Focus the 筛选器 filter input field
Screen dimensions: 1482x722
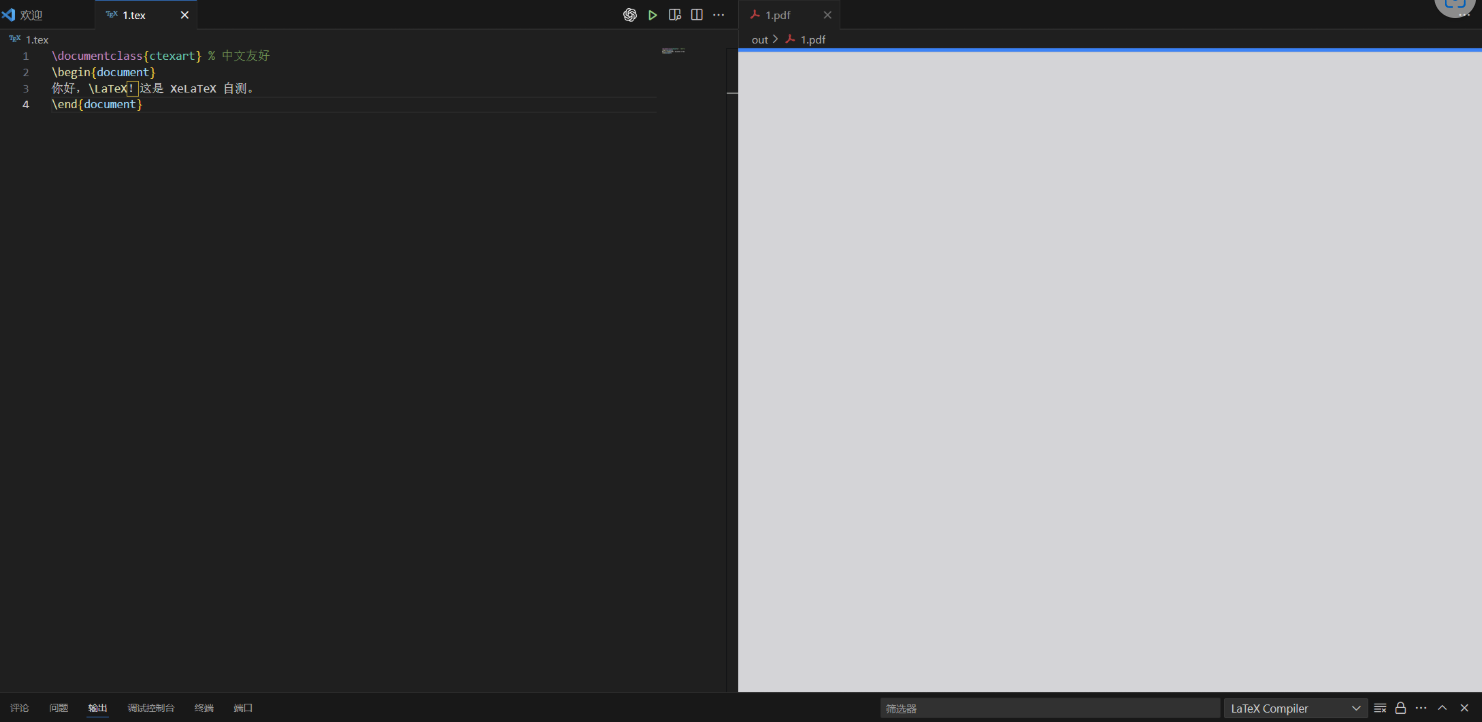pyautogui.click(x=1050, y=708)
